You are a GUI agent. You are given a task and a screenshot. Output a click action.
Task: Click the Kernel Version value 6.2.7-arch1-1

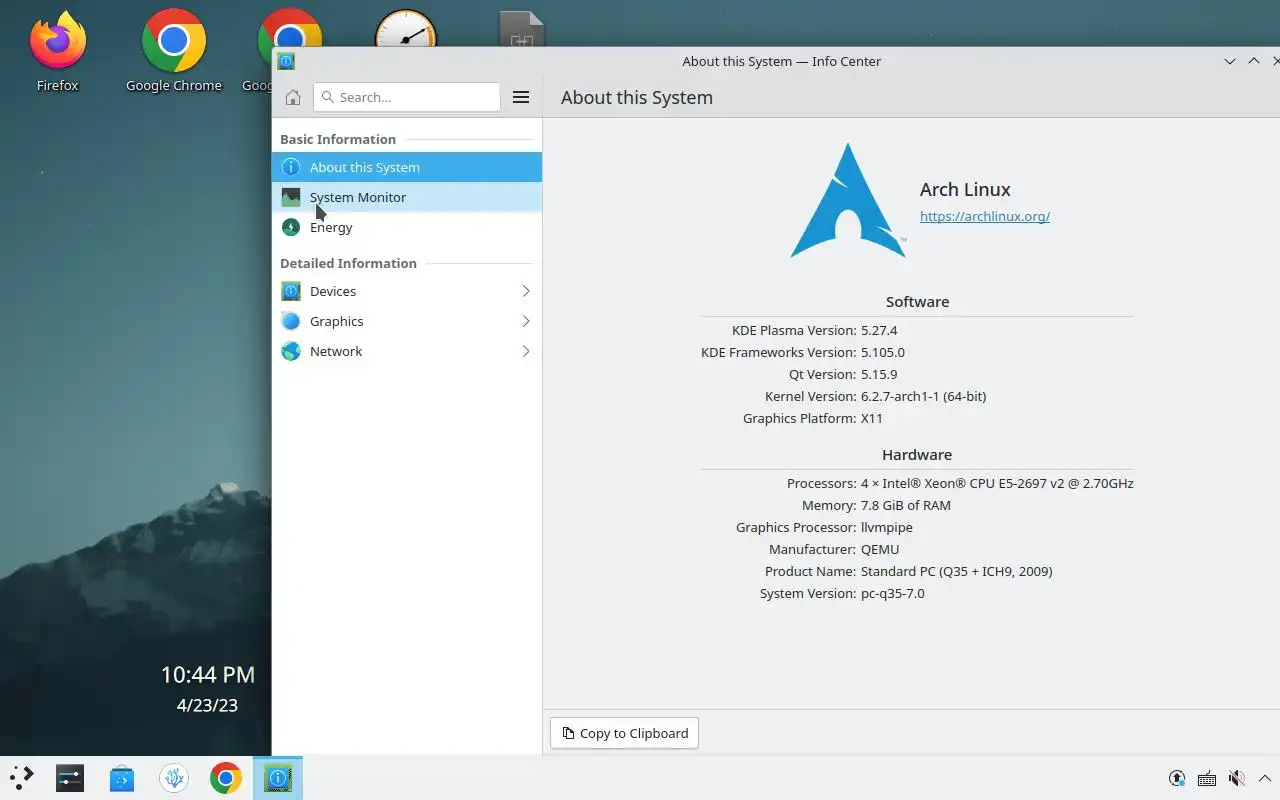923,396
